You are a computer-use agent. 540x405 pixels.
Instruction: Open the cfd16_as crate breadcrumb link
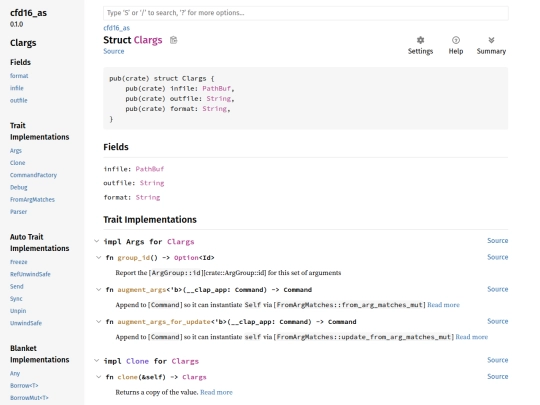116,28
